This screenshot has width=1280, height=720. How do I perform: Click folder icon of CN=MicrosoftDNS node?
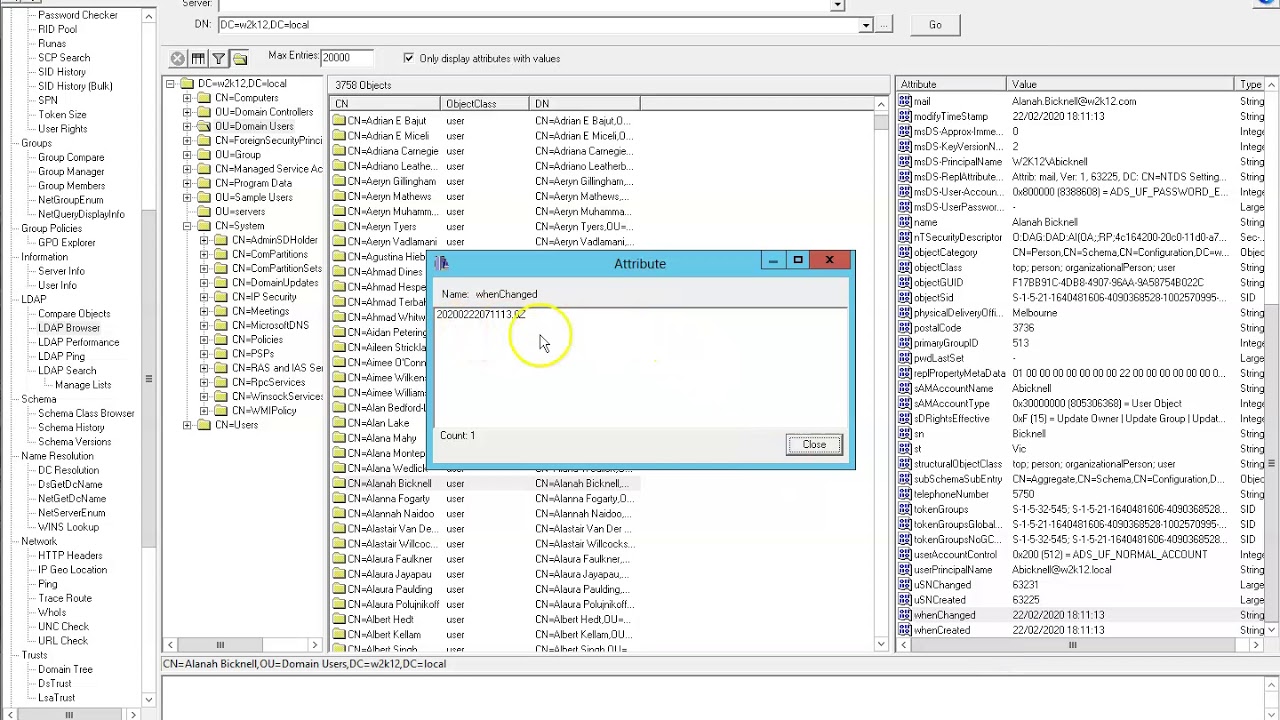pyautogui.click(x=221, y=325)
